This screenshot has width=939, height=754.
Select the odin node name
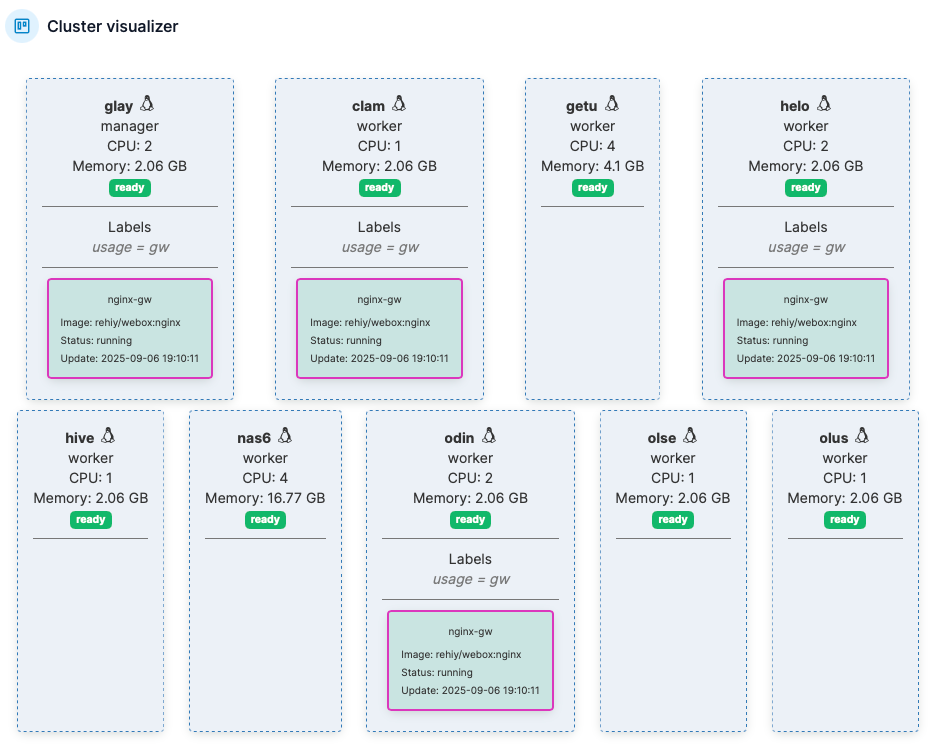coord(459,438)
